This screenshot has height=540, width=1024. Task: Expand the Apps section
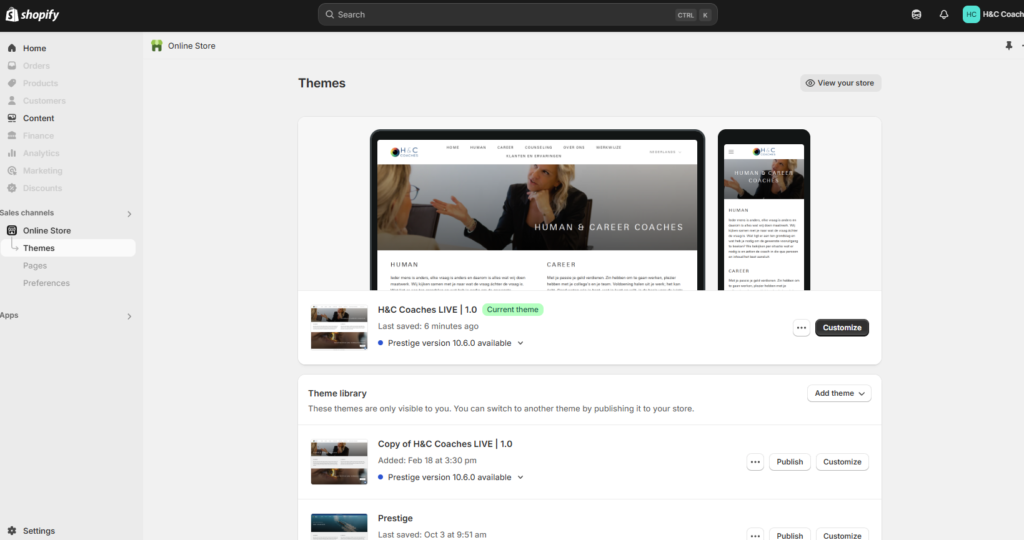coord(129,316)
